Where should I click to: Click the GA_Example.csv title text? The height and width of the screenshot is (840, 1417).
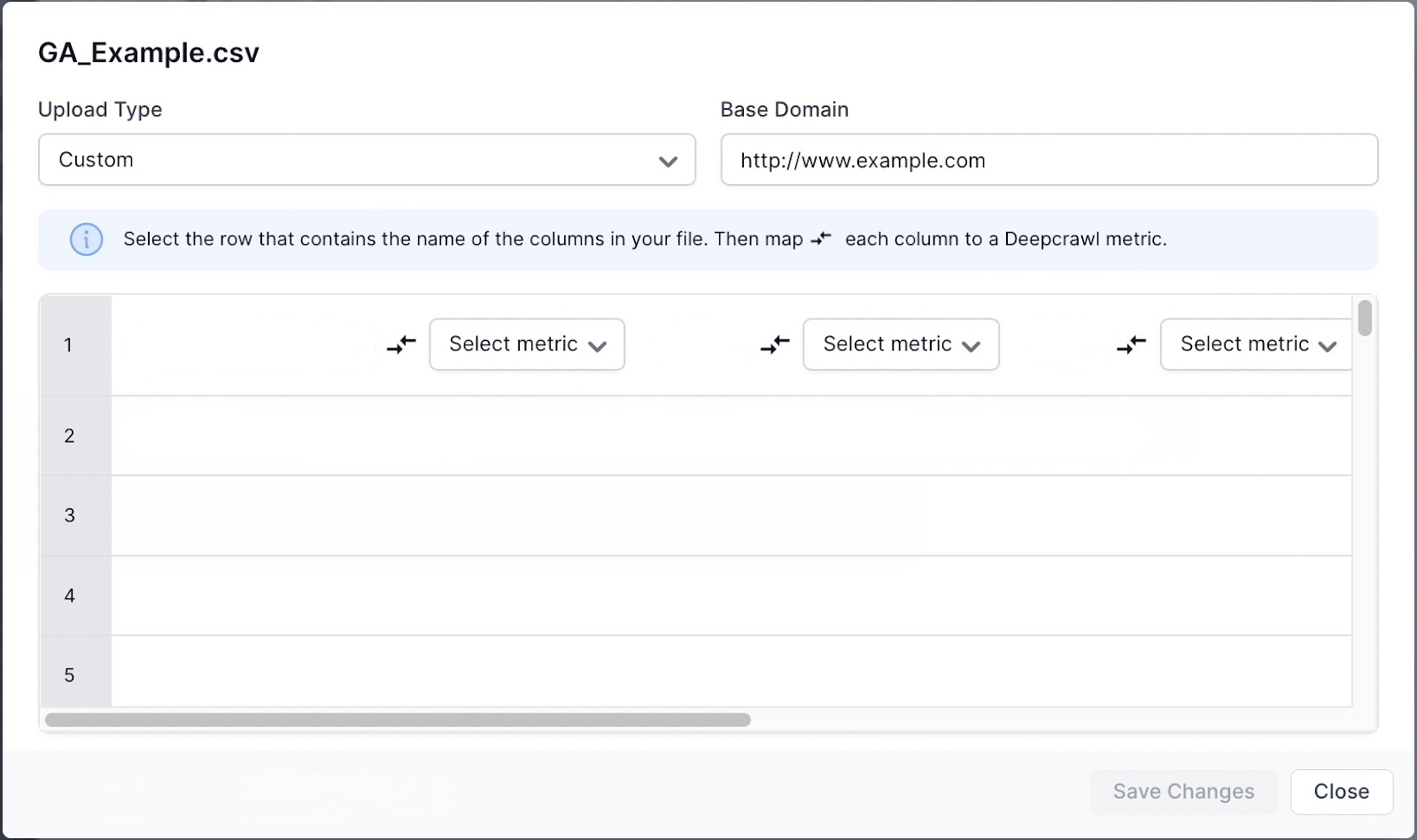[148, 52]
